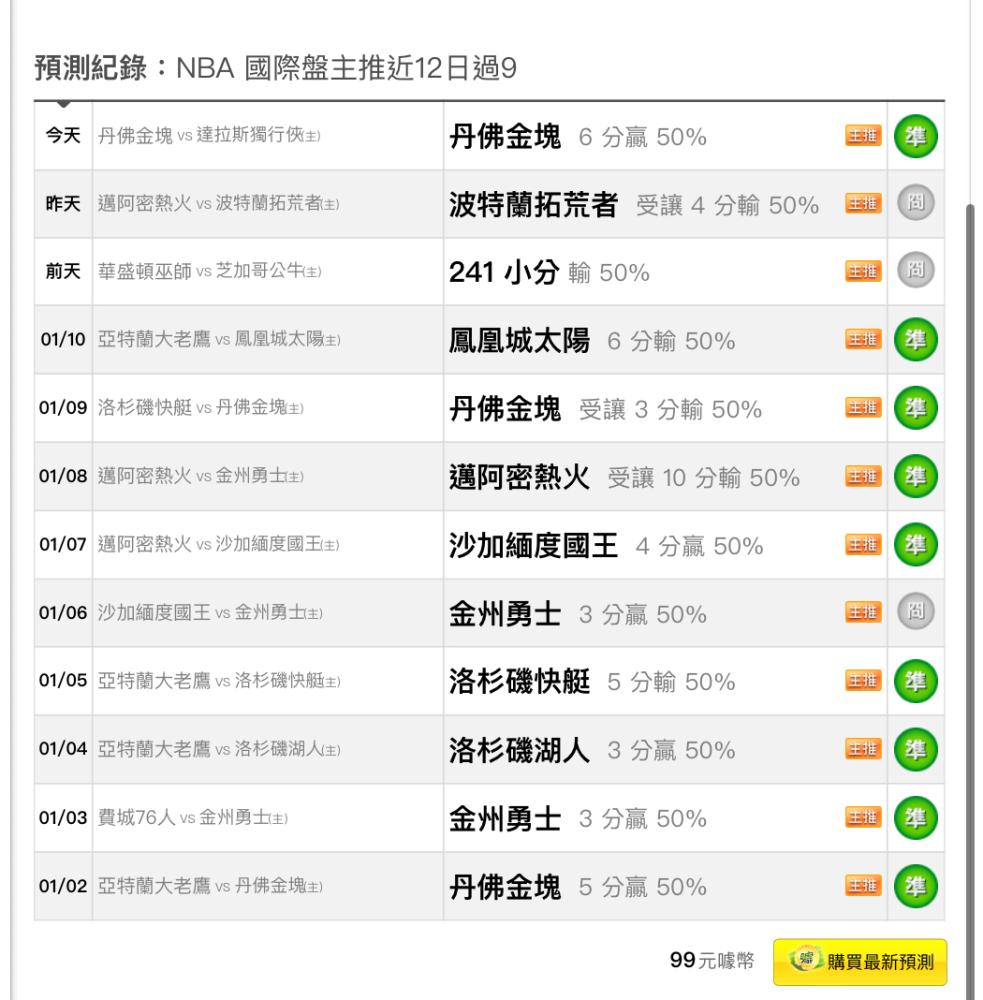This screenshot has width=983, height=1000.
Task: Click gray 悶 icon in yesterday's row
Action: pyautogui.click(x=915, y=204)
